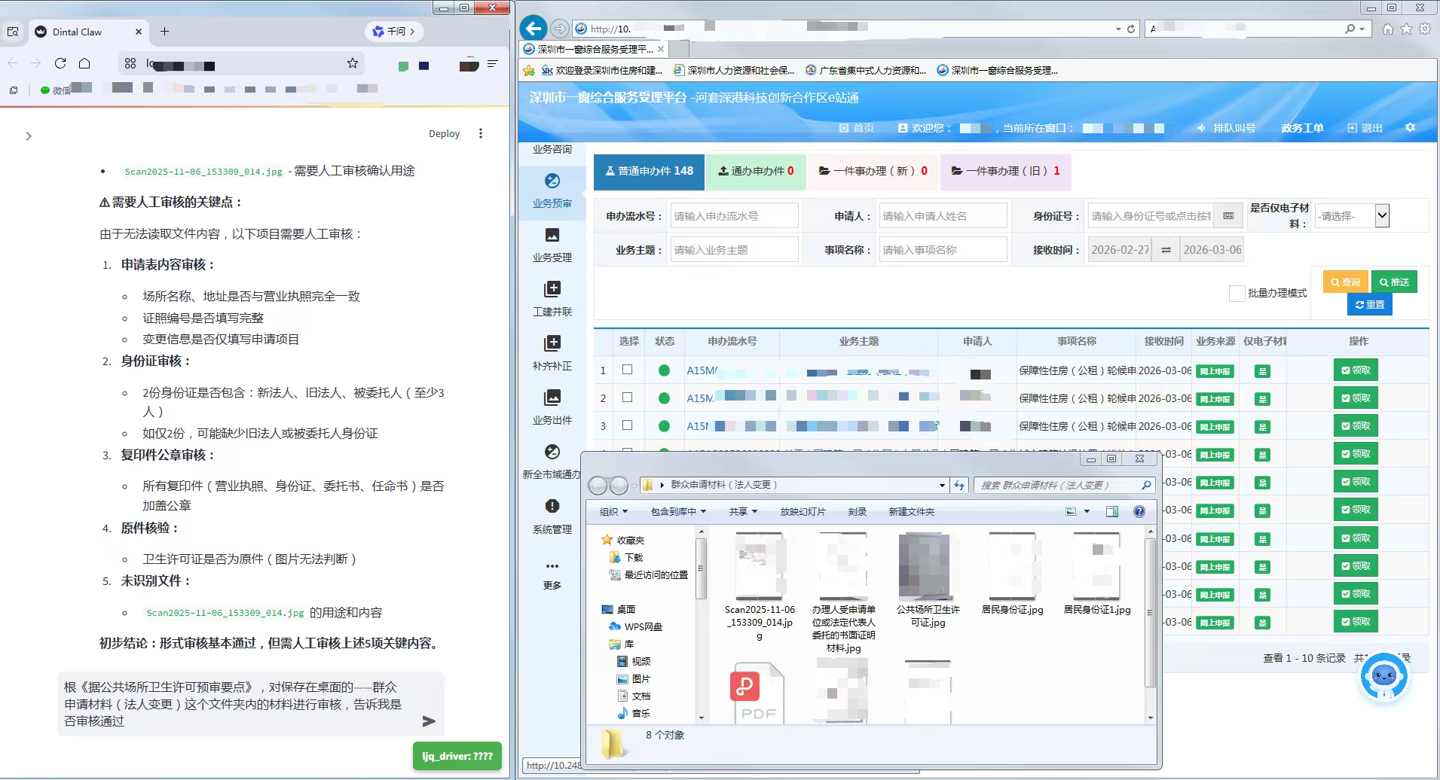Viewport: 1440px width, 780px height.
Task: Open the 政务工单 menu item
Action: click(1303, 127)
